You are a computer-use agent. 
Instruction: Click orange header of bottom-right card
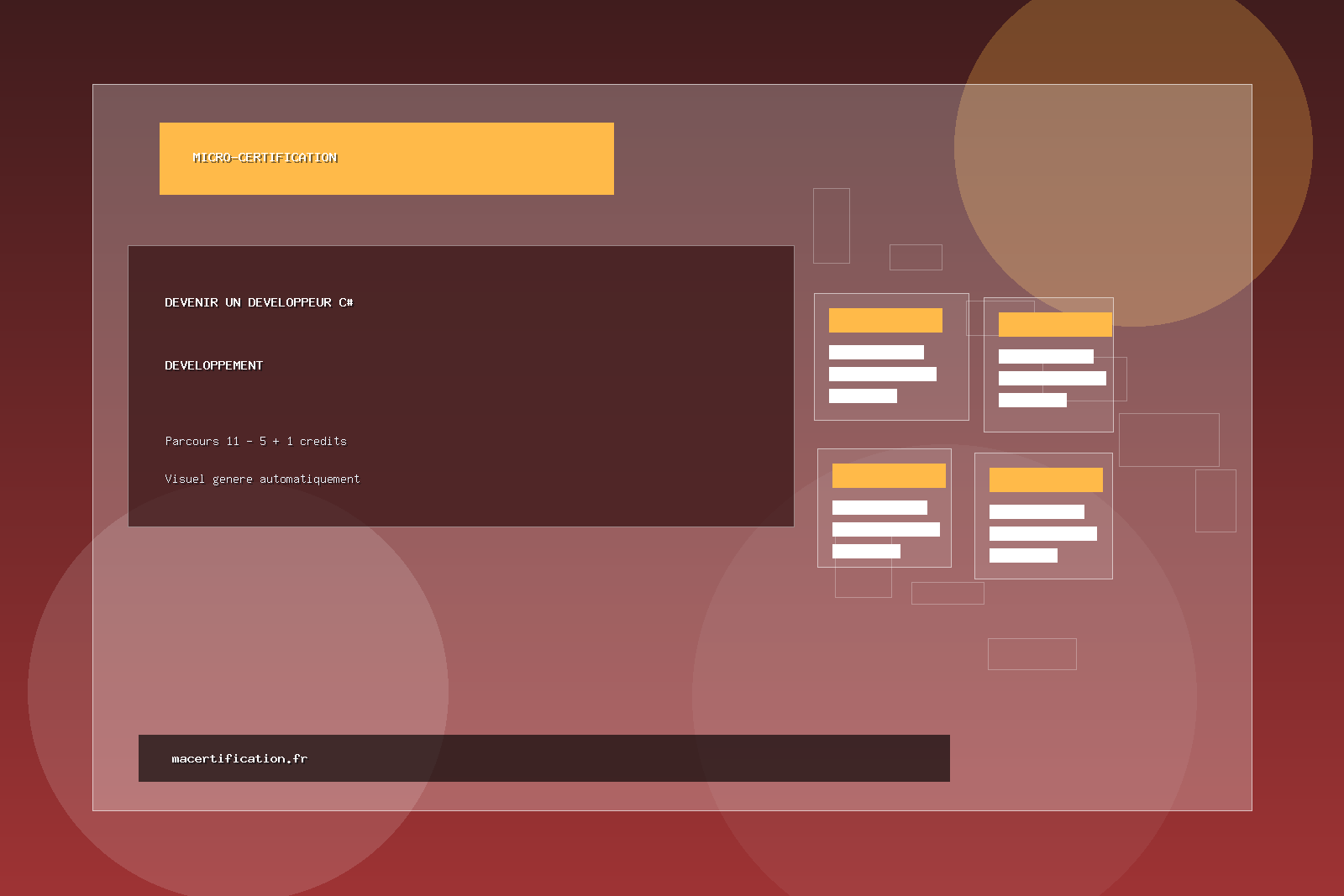tap(1046, 479)
